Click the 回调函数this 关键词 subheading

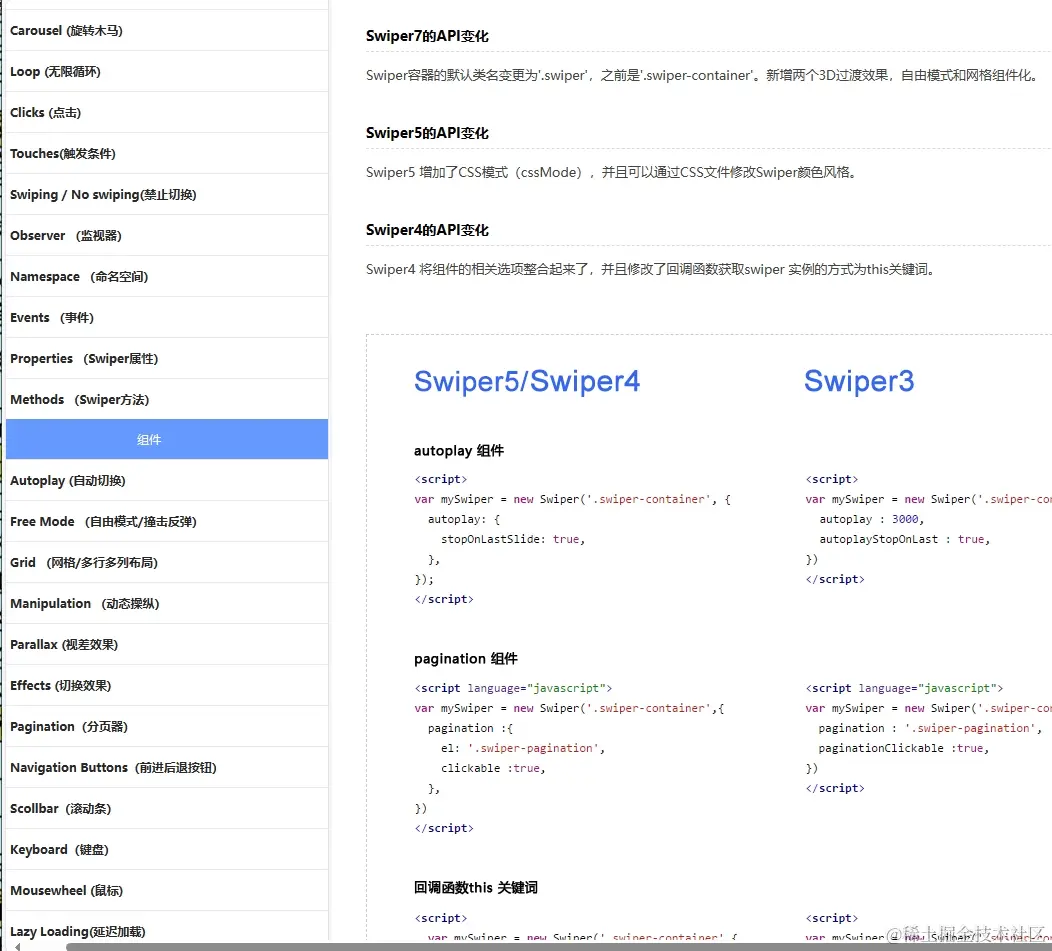click(x=476, y=887)
